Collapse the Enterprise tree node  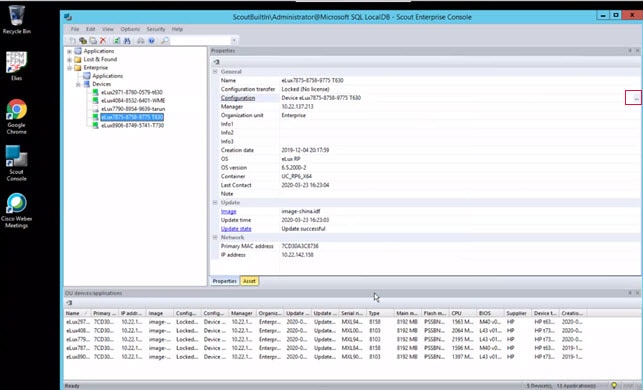coord(69,68)
